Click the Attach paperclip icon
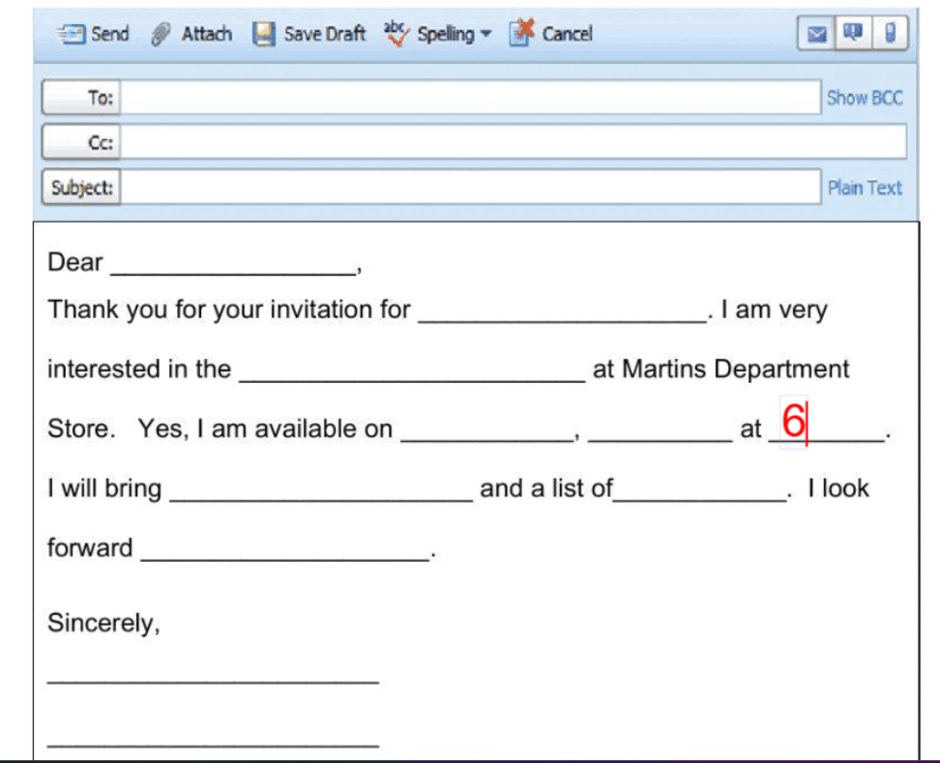Screen dimensions: 940x763 pyautogui.click(x=160, y=34)
